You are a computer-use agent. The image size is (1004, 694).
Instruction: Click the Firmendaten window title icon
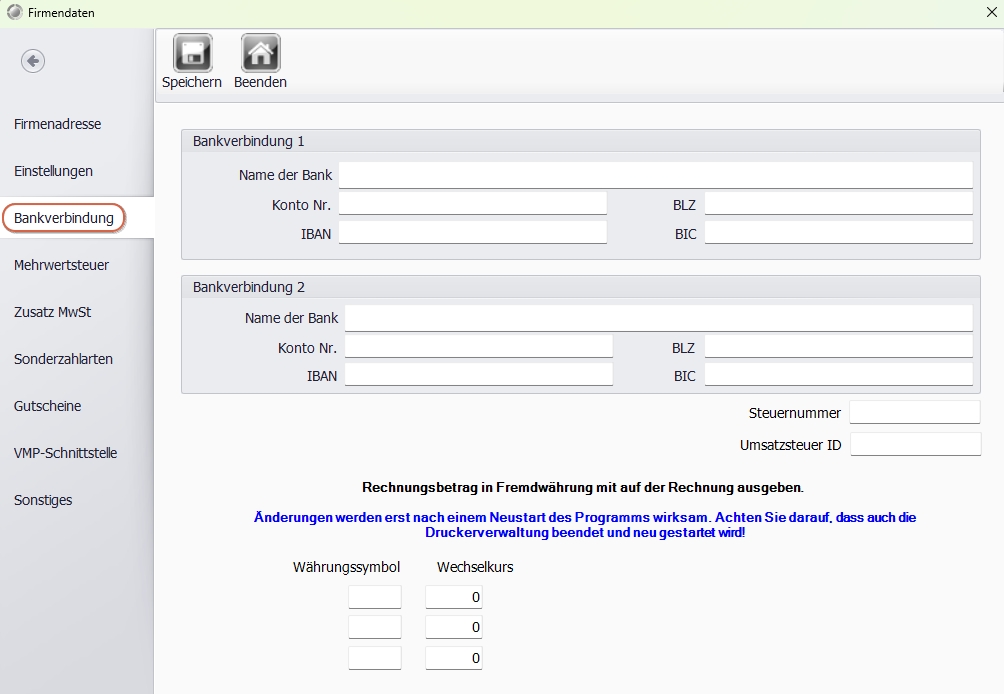pos(13,13)
